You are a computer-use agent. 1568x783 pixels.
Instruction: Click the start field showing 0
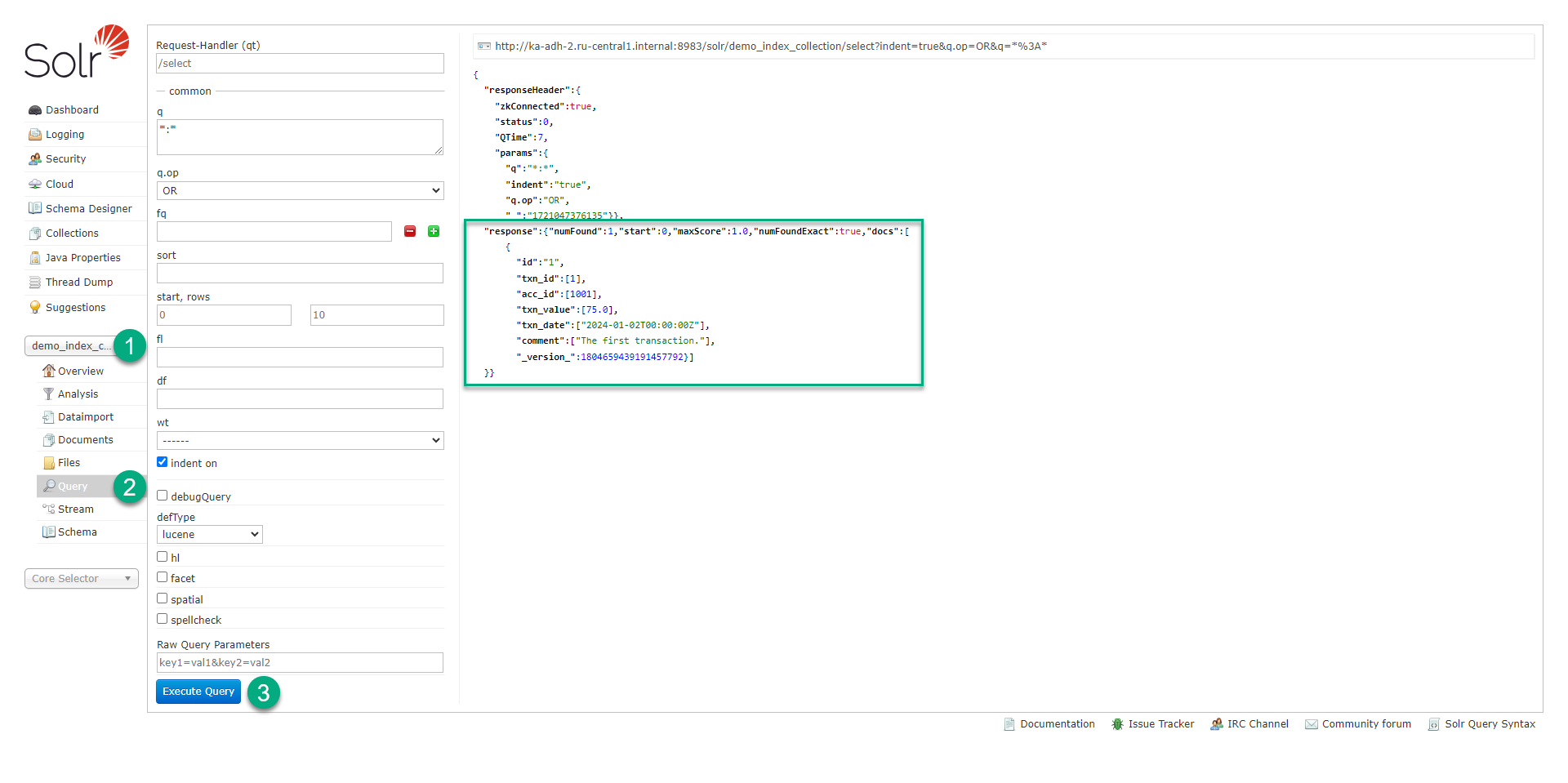coord(224,315)
